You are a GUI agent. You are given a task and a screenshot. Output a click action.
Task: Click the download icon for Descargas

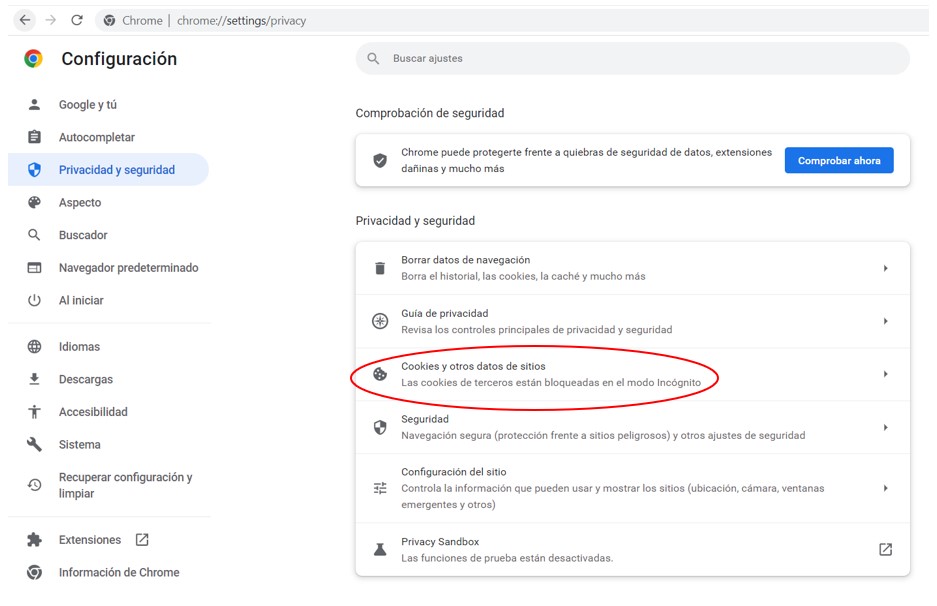tap(34, 379)
